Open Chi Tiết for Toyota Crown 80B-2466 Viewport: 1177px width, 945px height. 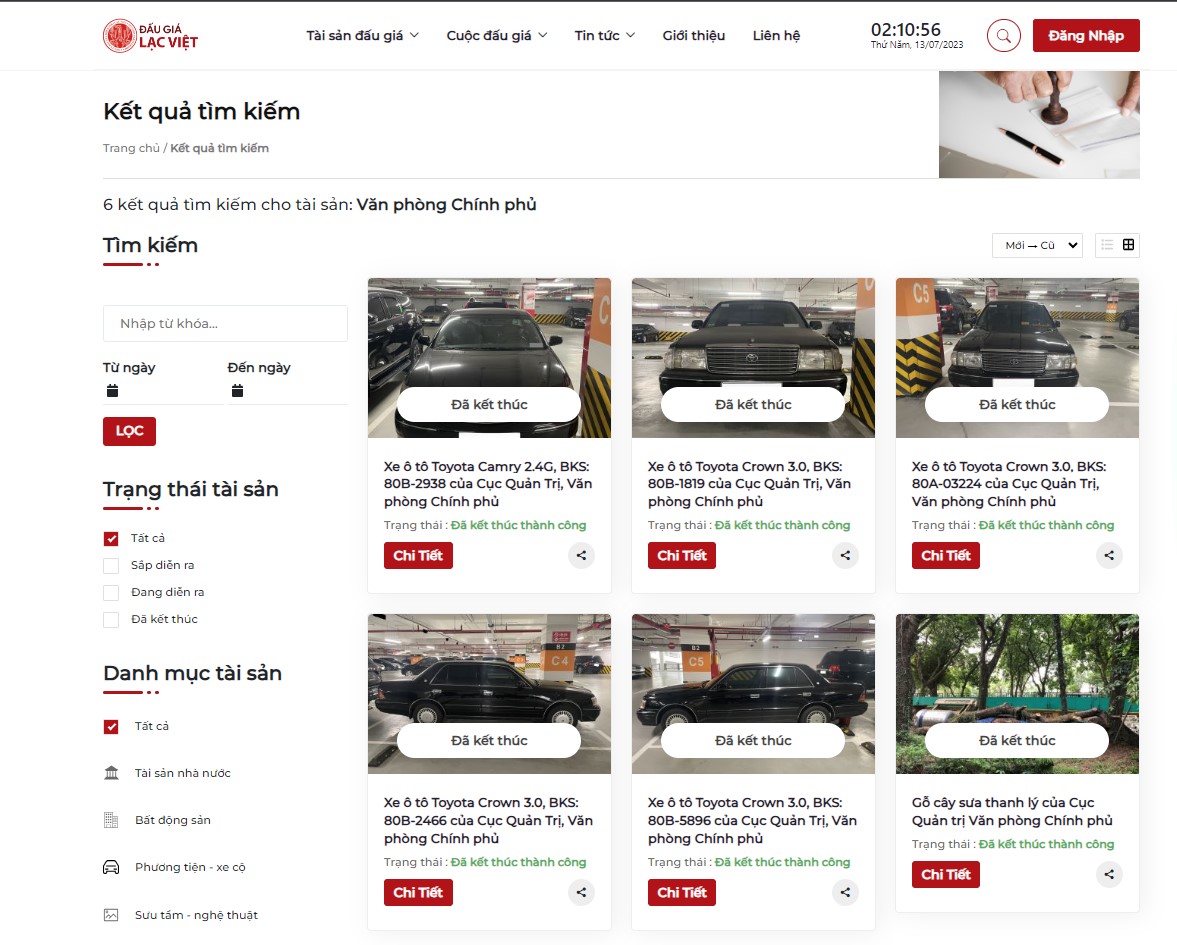418,892
